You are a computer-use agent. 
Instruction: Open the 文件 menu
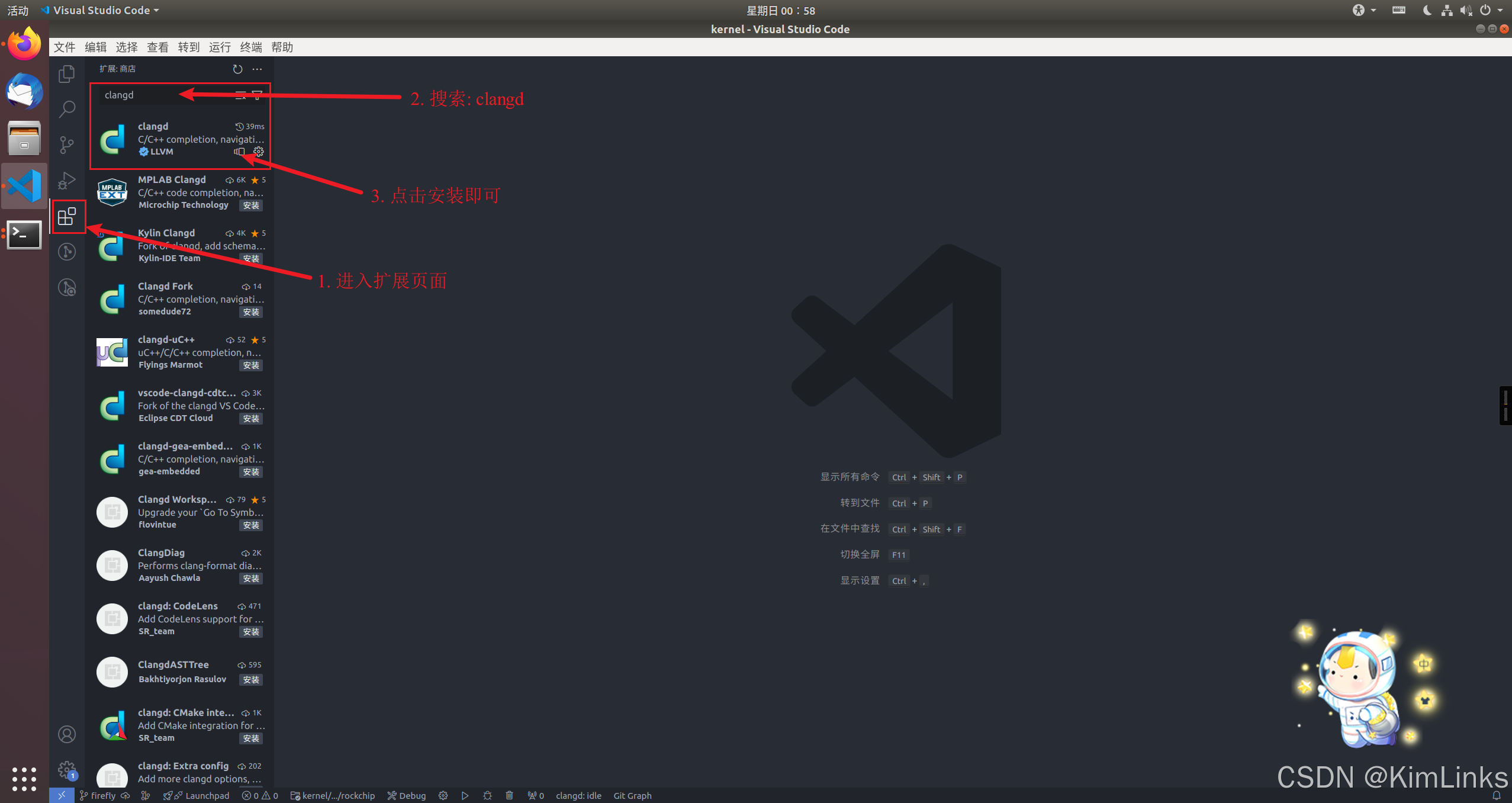[x=65, y=47]
